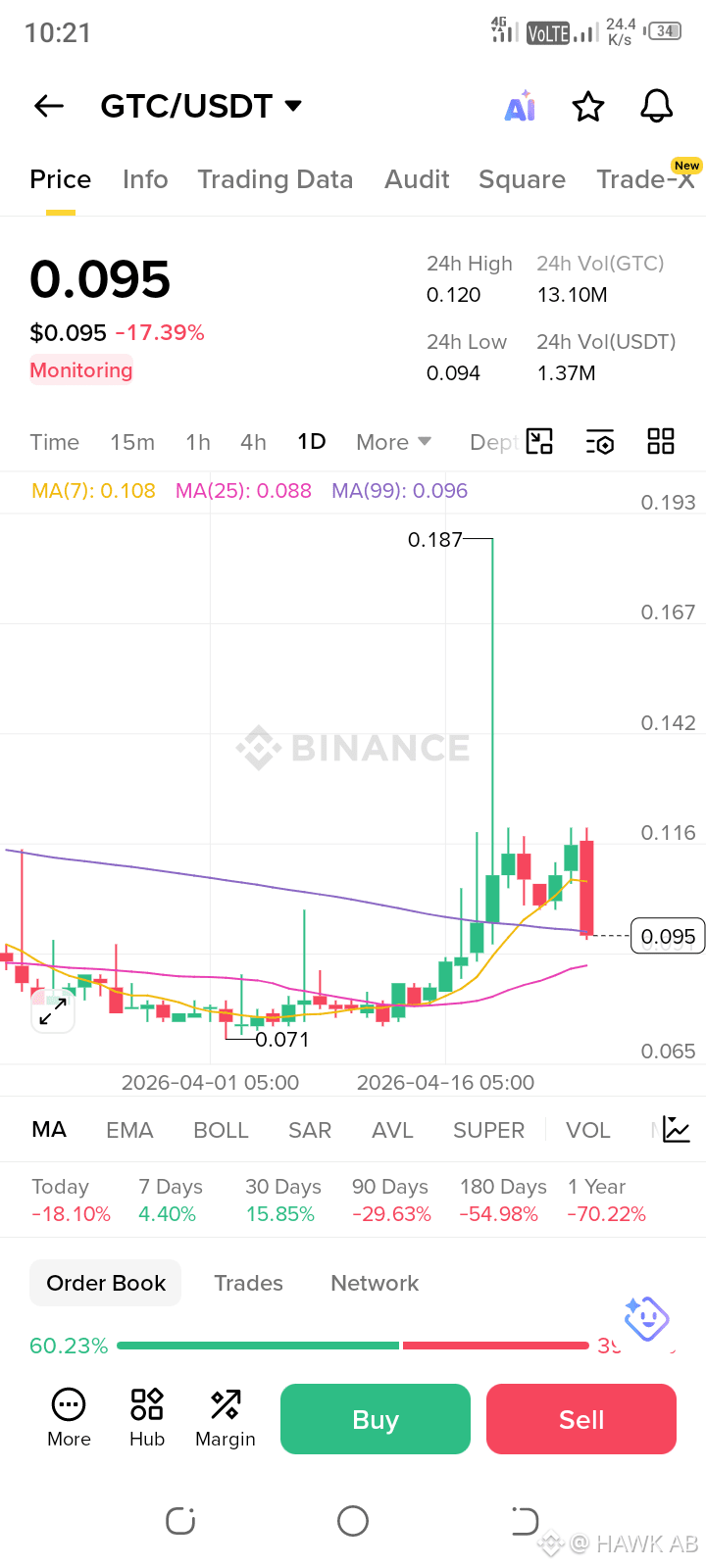Expand GTC/USDT pair selector dropdown
This screenshot has width=706, height=1568.
(x=293, y=106)
